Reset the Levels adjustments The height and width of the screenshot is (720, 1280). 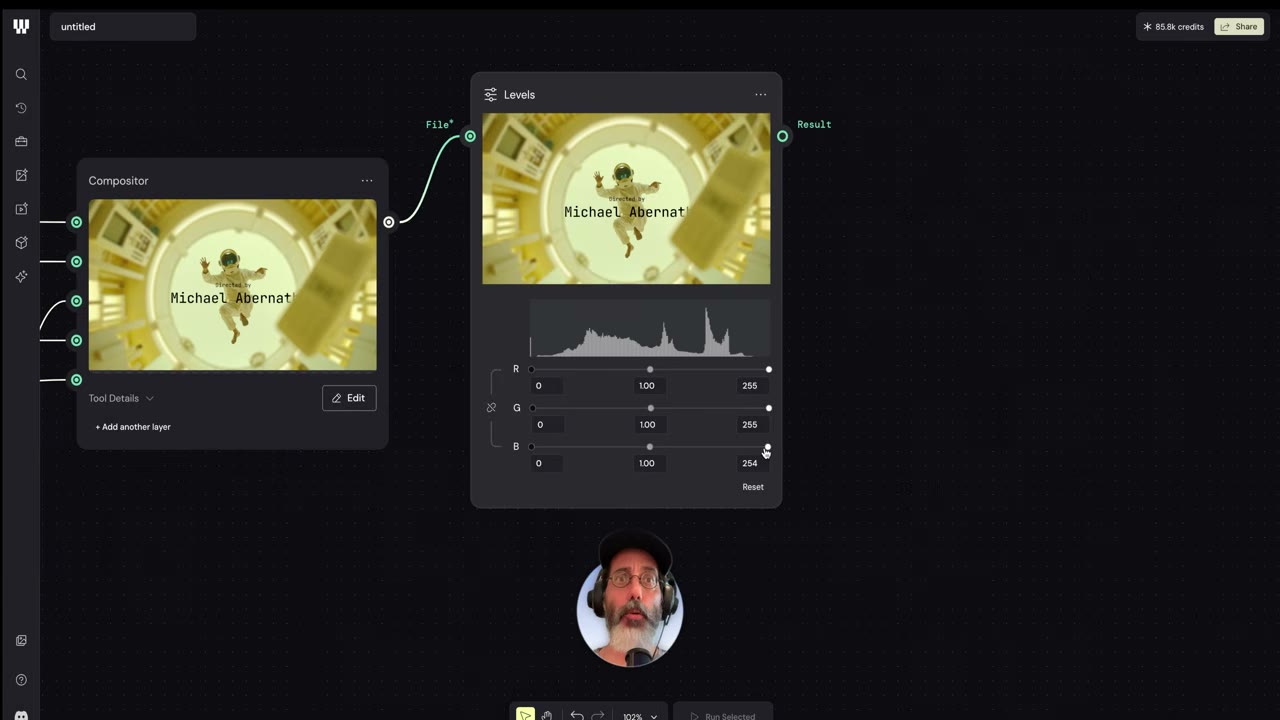(x=753, y=487)
